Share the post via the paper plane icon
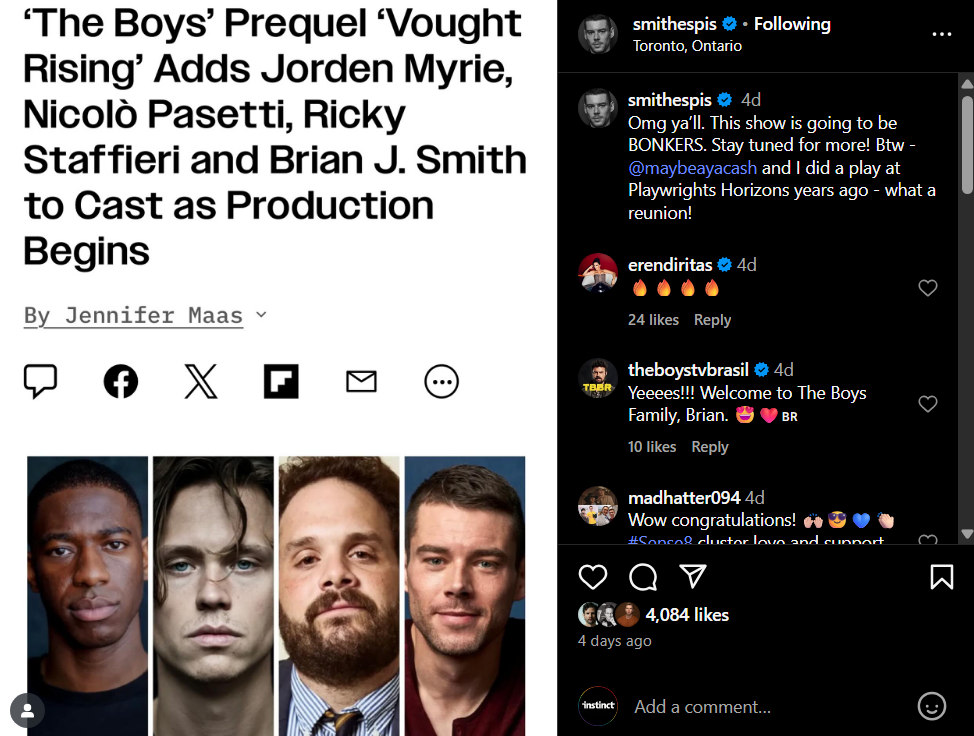The image size is (974, 736). [693, 576]
